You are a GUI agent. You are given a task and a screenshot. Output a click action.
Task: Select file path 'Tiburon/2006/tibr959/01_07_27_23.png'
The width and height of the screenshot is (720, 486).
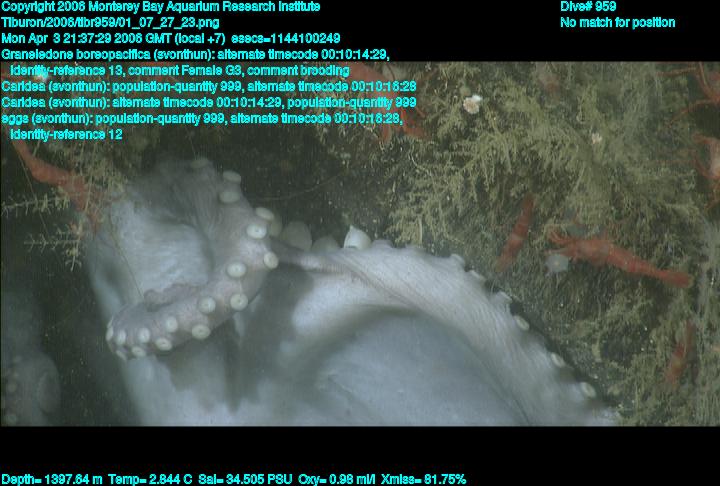point(110,23)
